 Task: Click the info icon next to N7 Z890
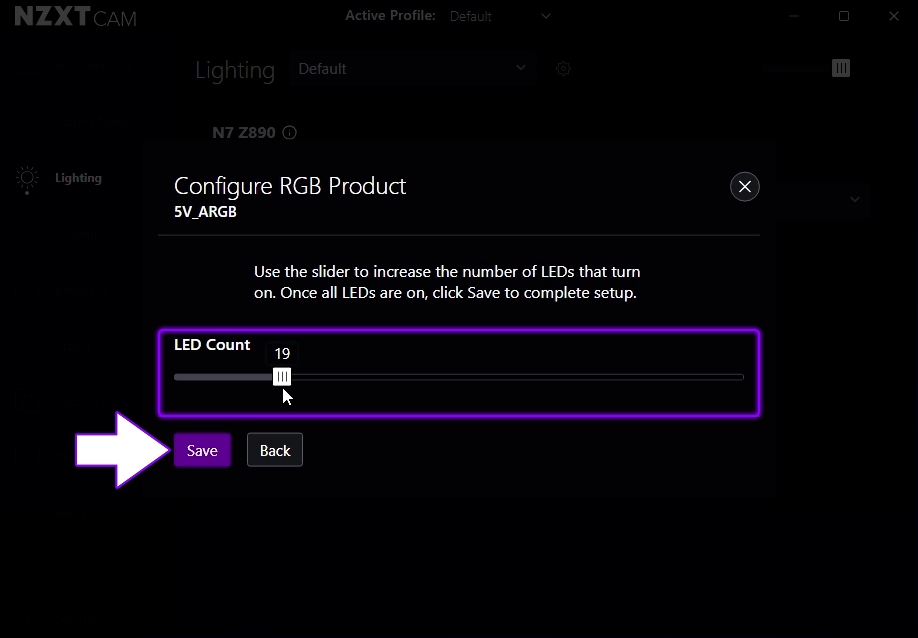pyautogui.click(x=289, y=132)
